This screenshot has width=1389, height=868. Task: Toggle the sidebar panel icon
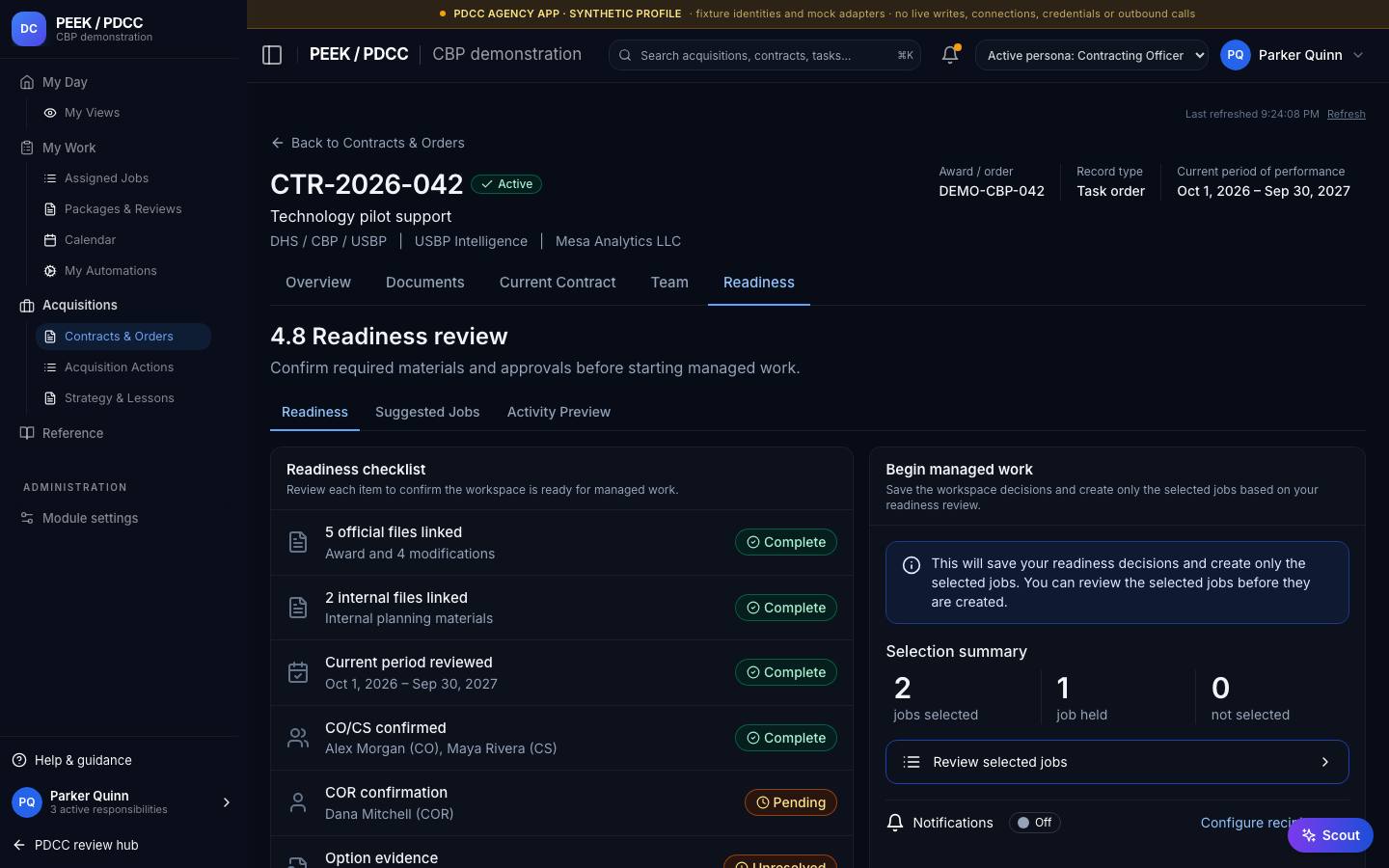tap(272, 55)
